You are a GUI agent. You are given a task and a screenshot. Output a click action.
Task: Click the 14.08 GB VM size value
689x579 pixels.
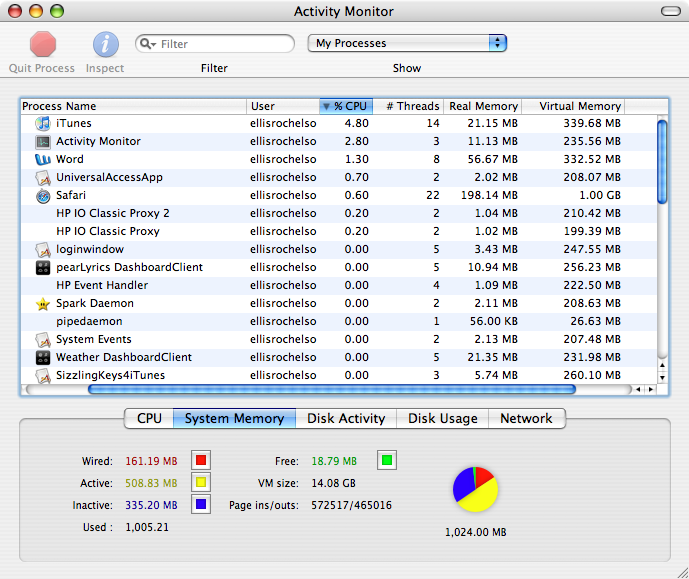[x=334, y=483]
